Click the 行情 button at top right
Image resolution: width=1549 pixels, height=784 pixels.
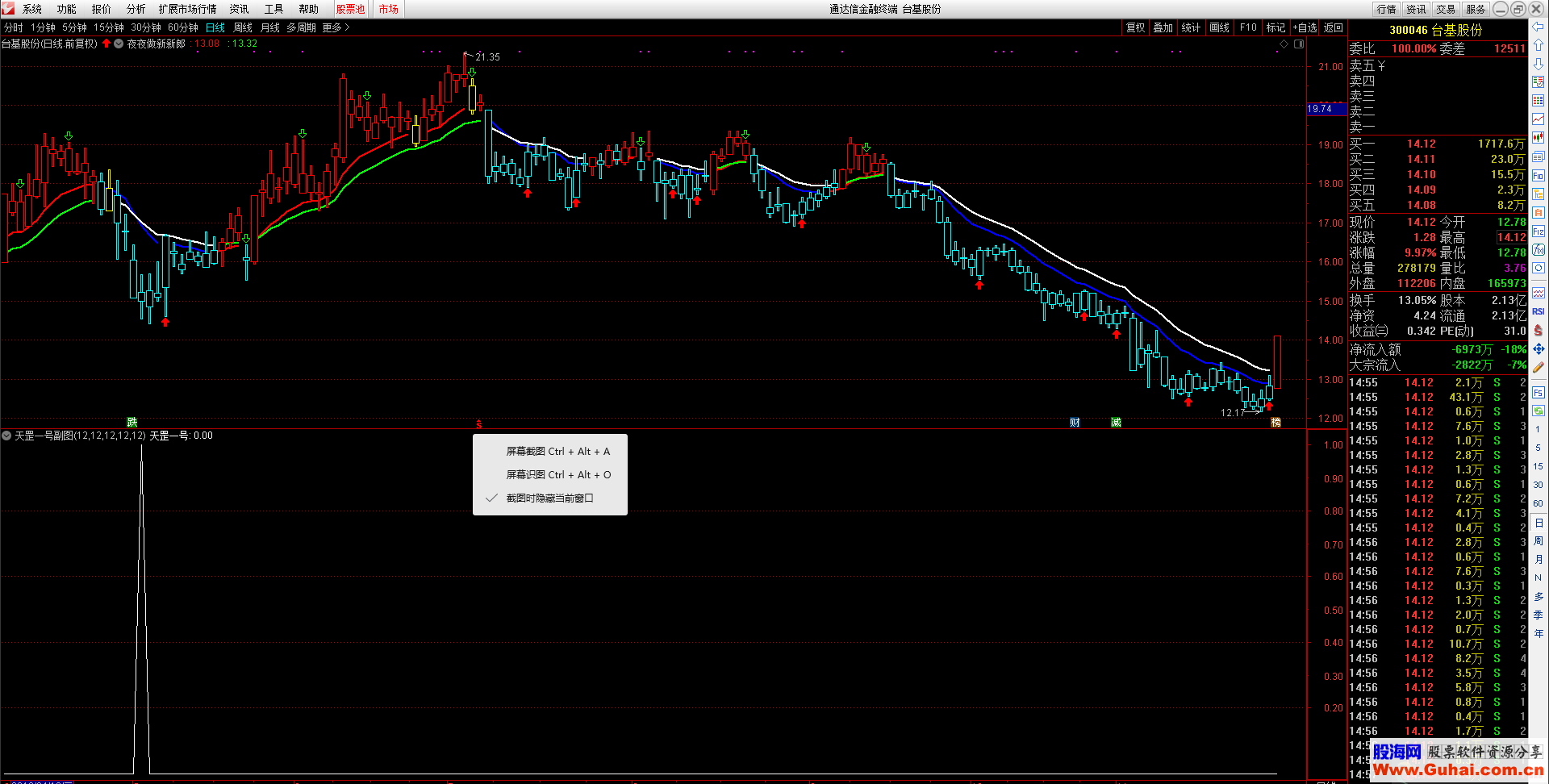(1387, 9)
